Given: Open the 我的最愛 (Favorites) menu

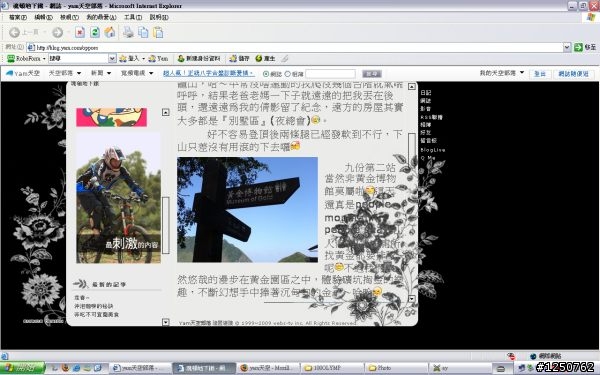Looking at the screenshot, I should (x=101, y=17).
